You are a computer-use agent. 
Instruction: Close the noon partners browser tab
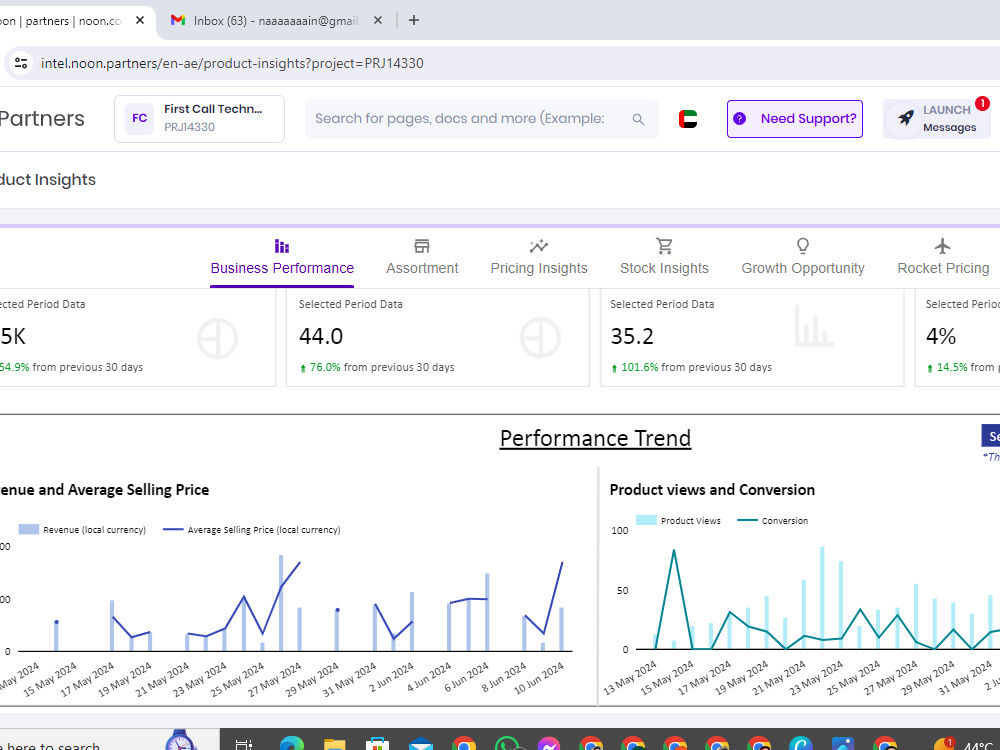[140, 20]
